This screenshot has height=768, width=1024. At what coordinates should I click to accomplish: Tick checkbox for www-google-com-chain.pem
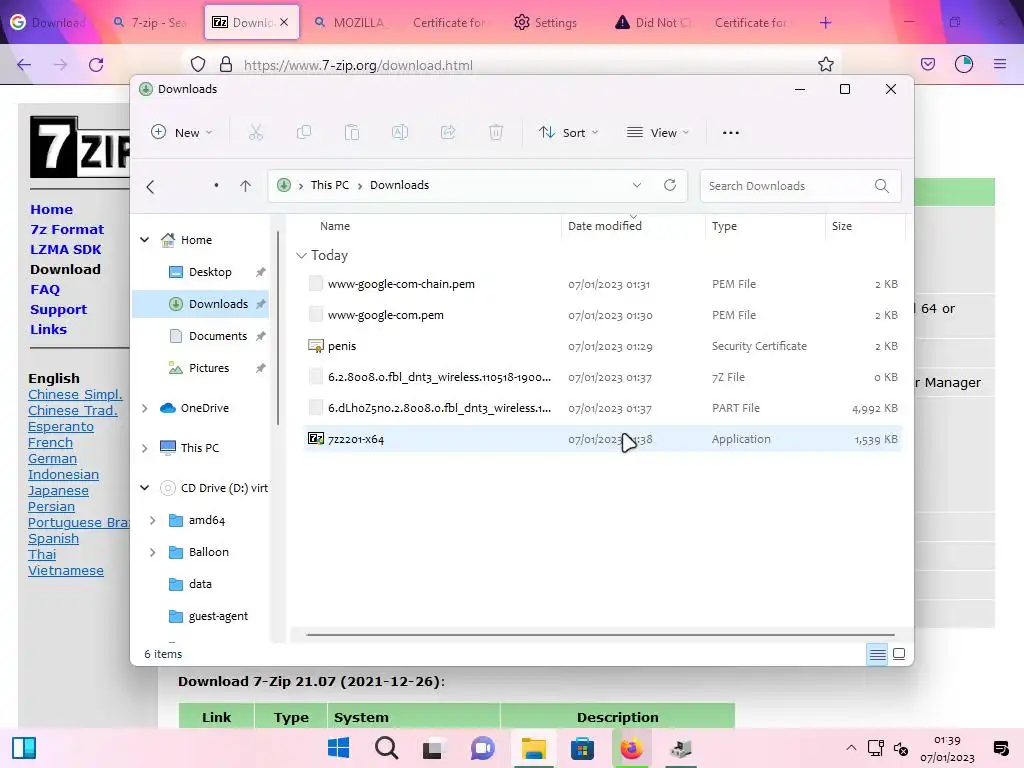[315, 283]
